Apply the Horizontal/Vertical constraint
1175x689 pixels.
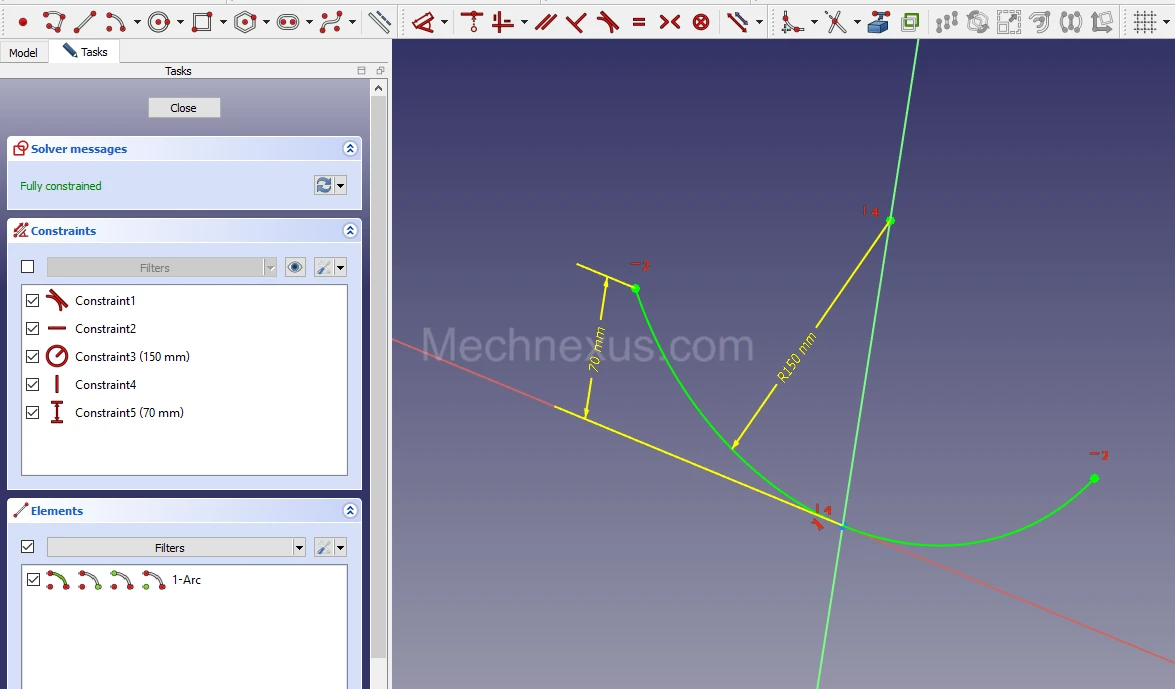click(x=503, y=22)
